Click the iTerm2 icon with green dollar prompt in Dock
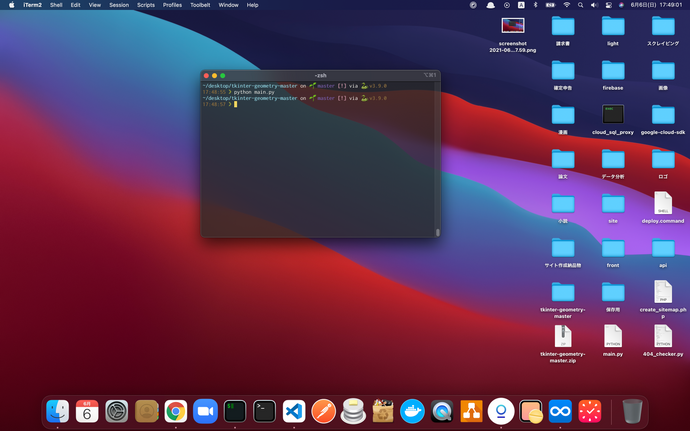The height and width of the screenshot is (431, 690). tap(235, 411)
